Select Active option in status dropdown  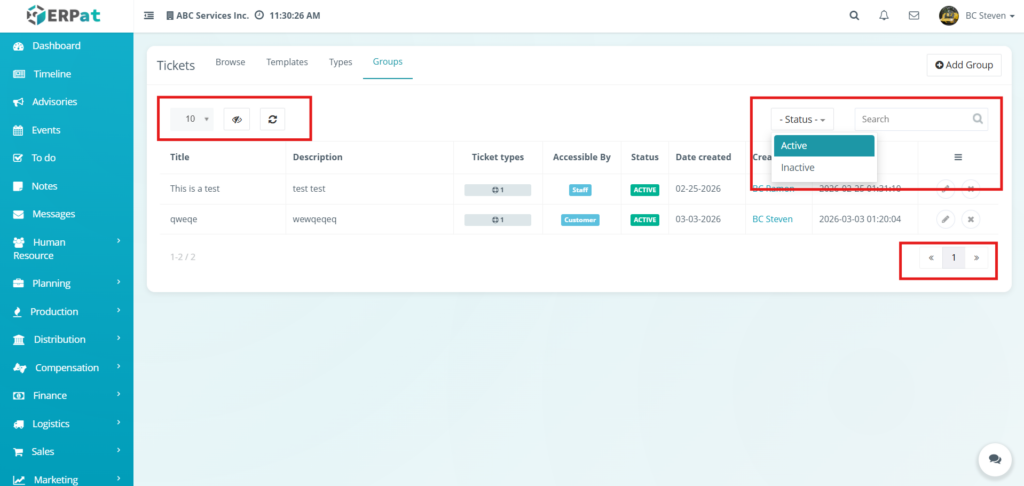[794, 146]
